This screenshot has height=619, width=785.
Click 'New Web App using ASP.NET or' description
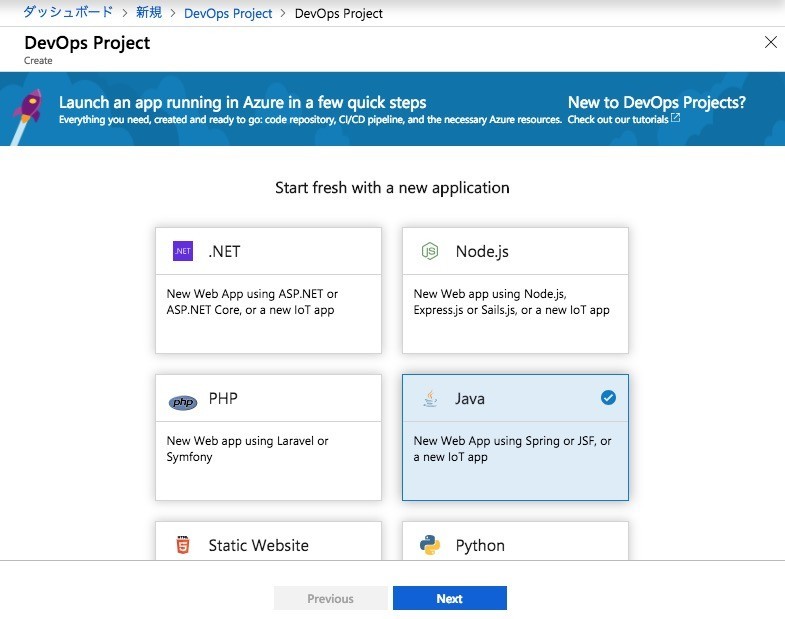pos(252,293)
